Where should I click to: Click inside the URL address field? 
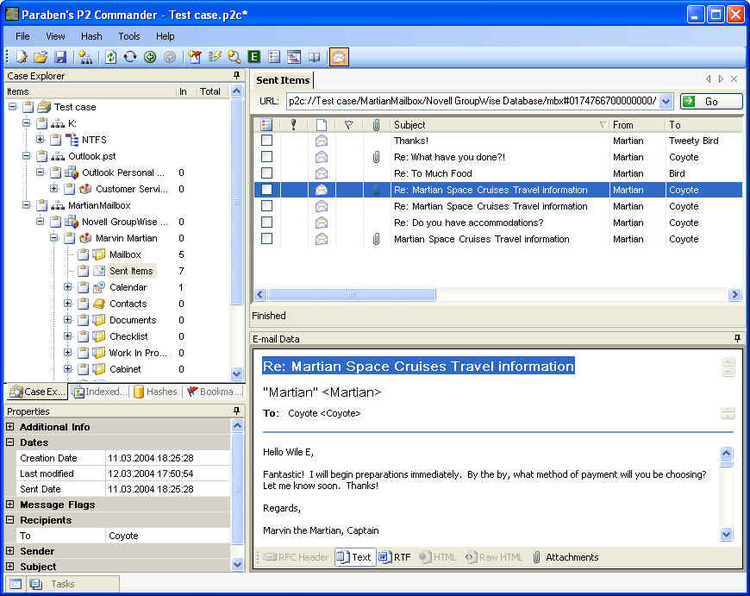pyautogui.click(x=473, y=101)
